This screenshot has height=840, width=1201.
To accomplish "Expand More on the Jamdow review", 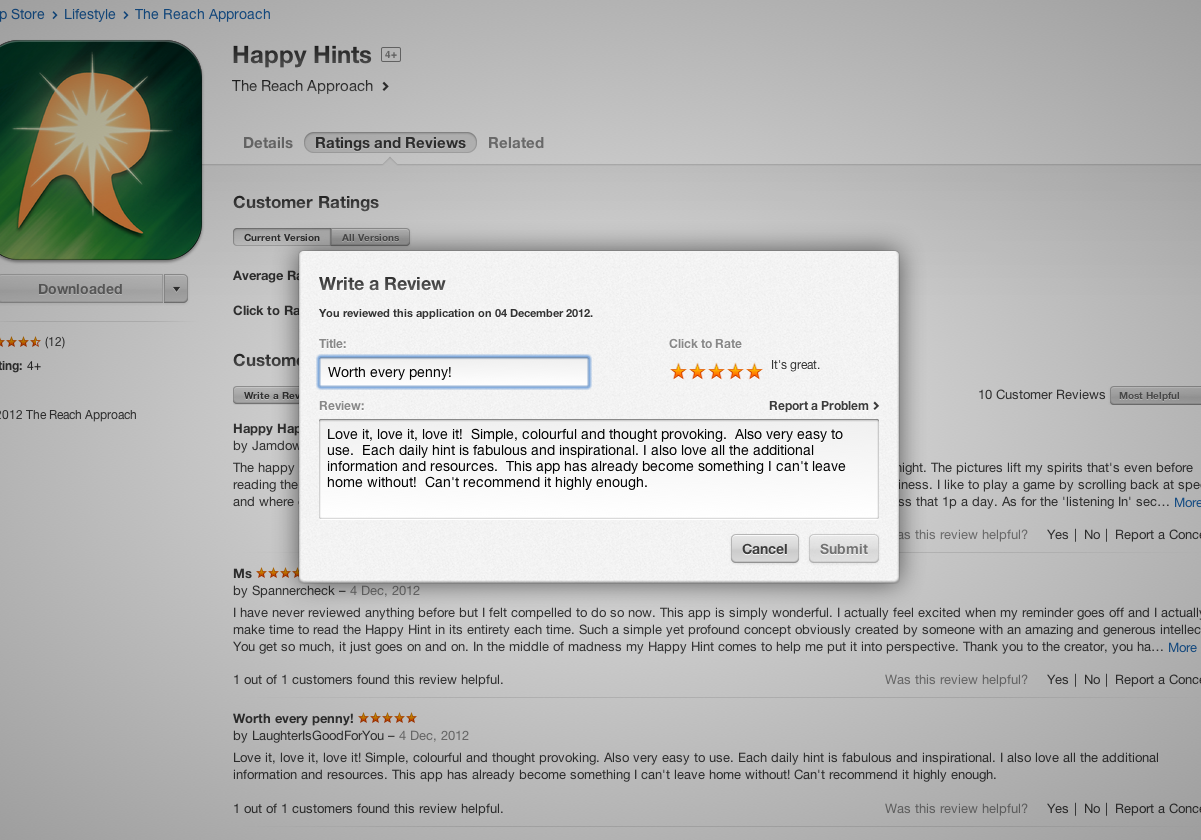I will tap(1187, 502).
